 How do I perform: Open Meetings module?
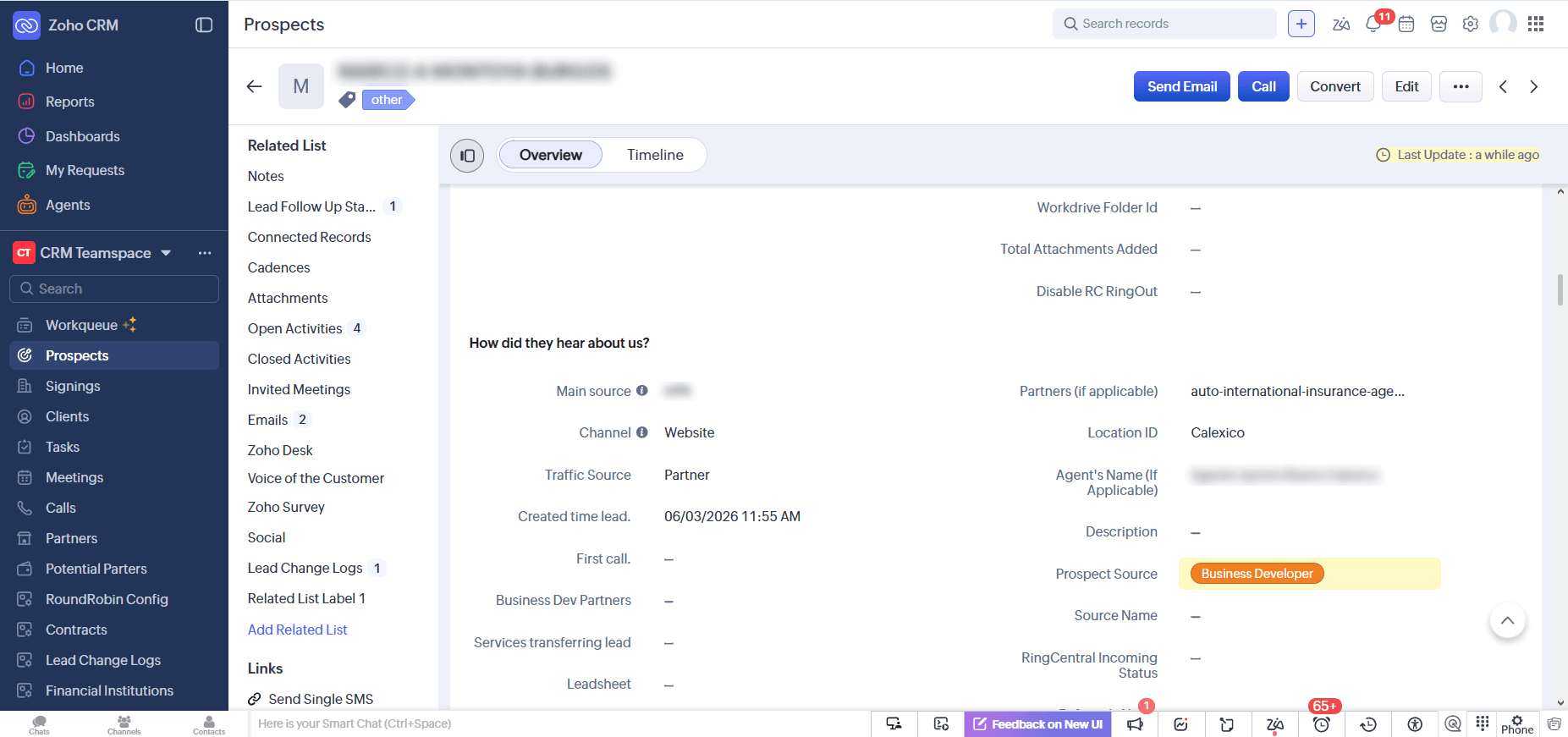point(74,477)
